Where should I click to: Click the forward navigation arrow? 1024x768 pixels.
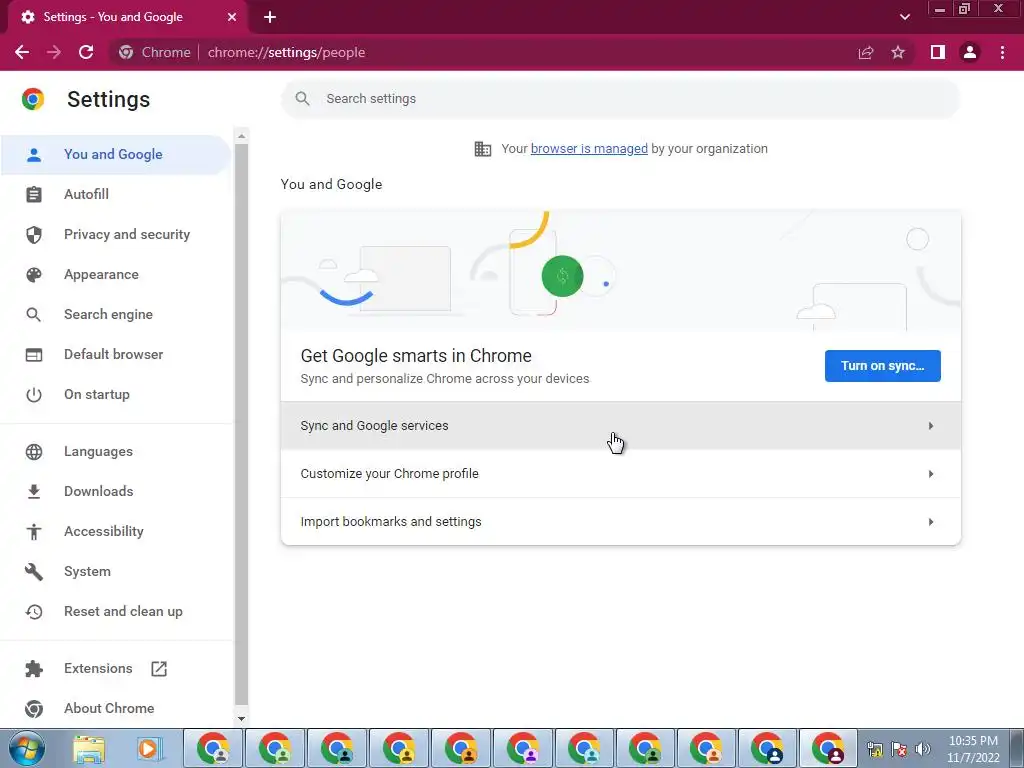coord(54,52)
